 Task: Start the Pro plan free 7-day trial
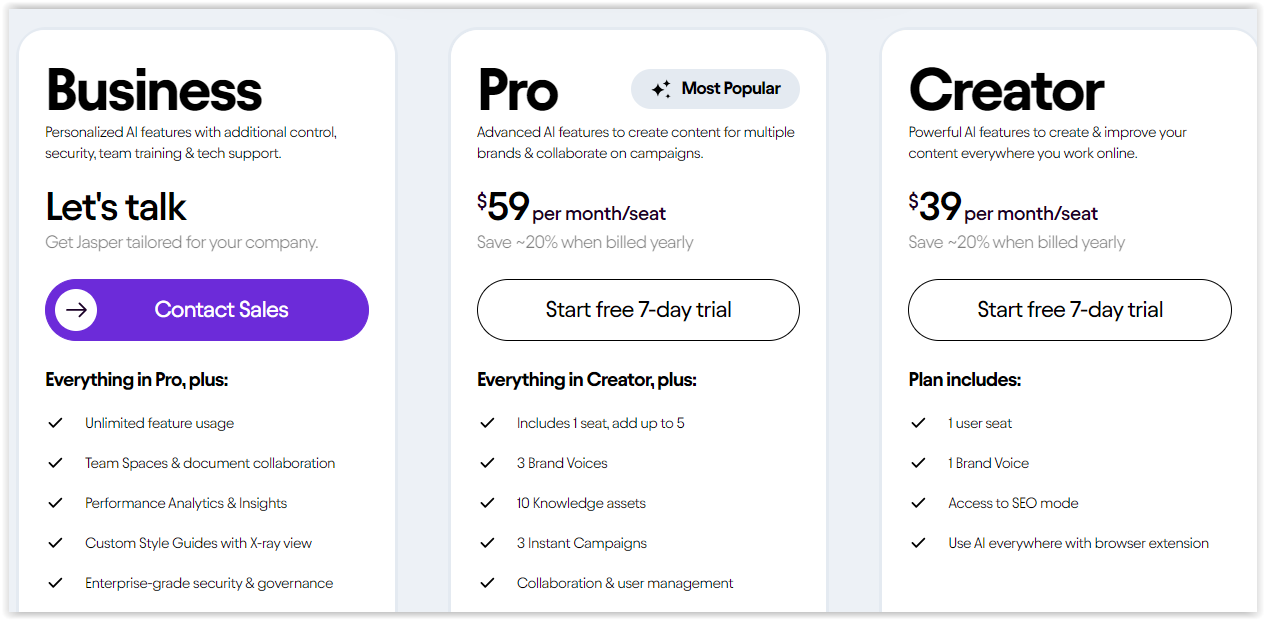click(x=638, y=310)
